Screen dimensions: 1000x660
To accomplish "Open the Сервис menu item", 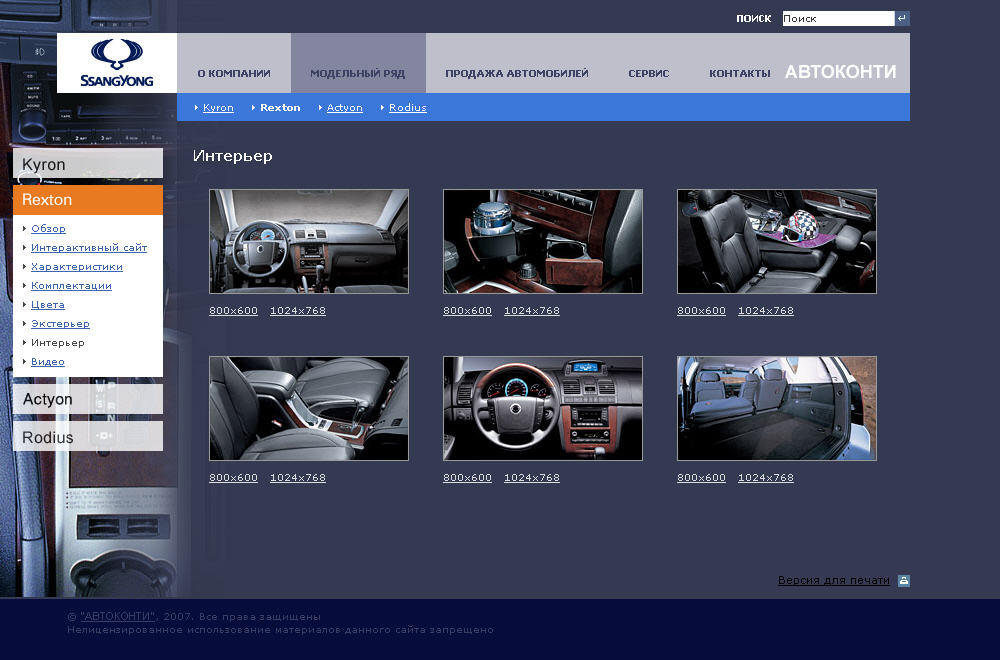I will coord(648,73).
